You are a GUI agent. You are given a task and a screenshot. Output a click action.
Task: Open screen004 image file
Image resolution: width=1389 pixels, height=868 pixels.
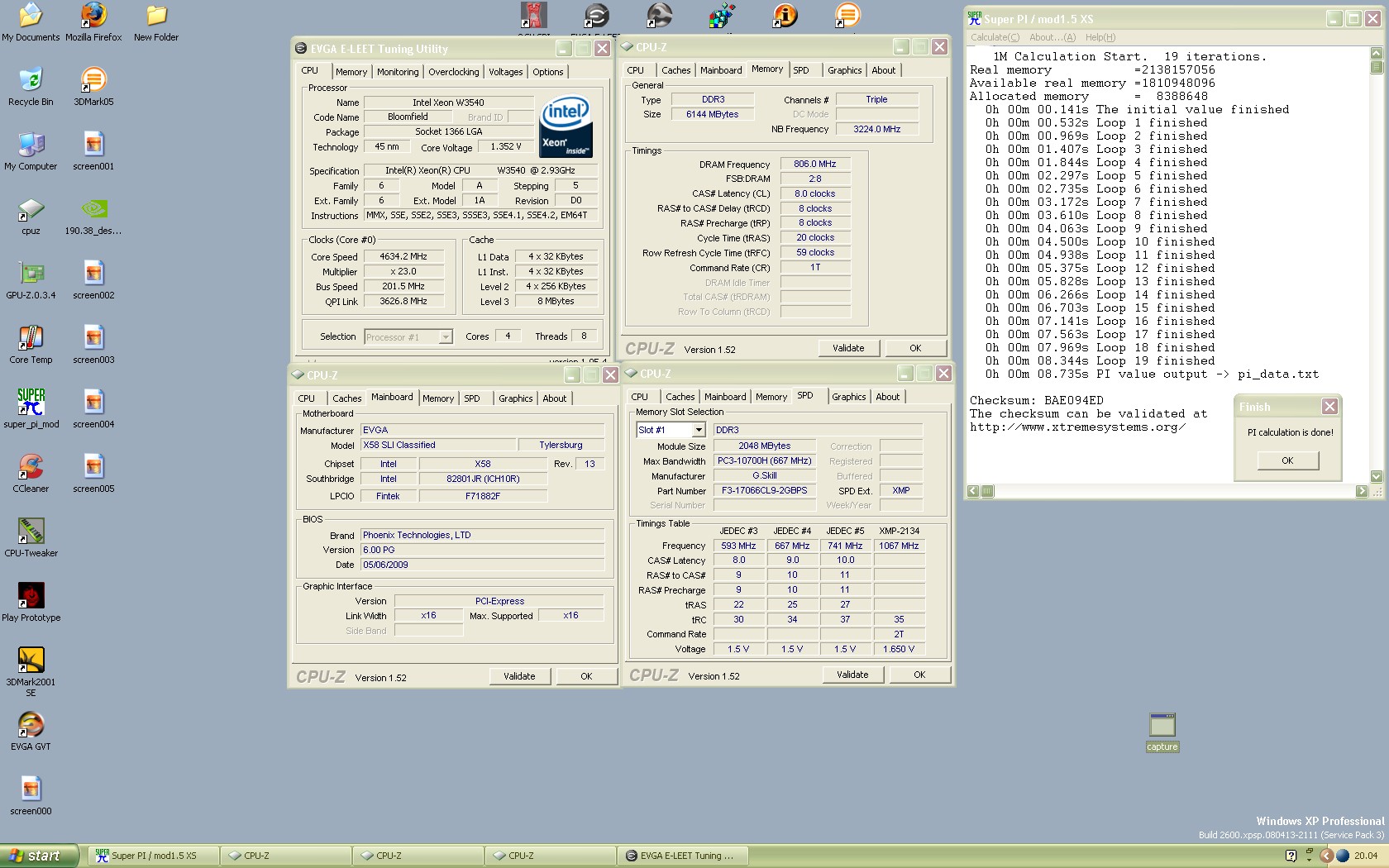93,409
